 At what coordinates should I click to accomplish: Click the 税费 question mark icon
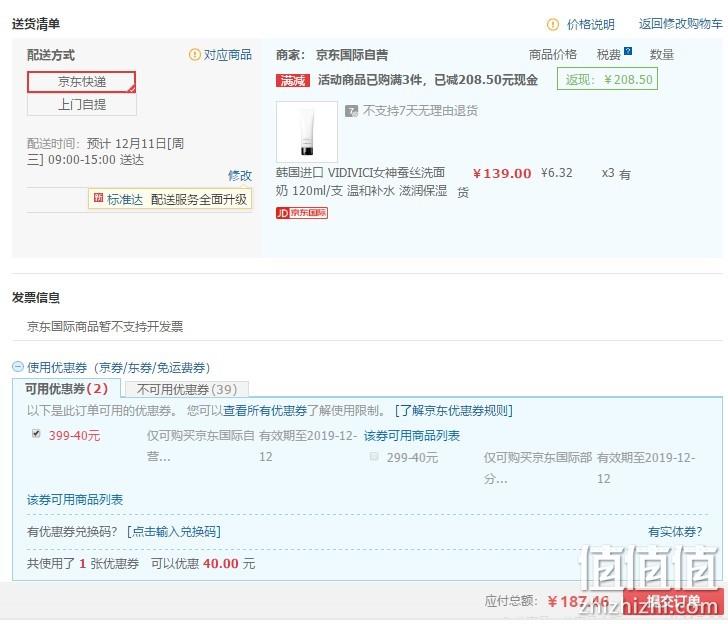coord(628,51)
